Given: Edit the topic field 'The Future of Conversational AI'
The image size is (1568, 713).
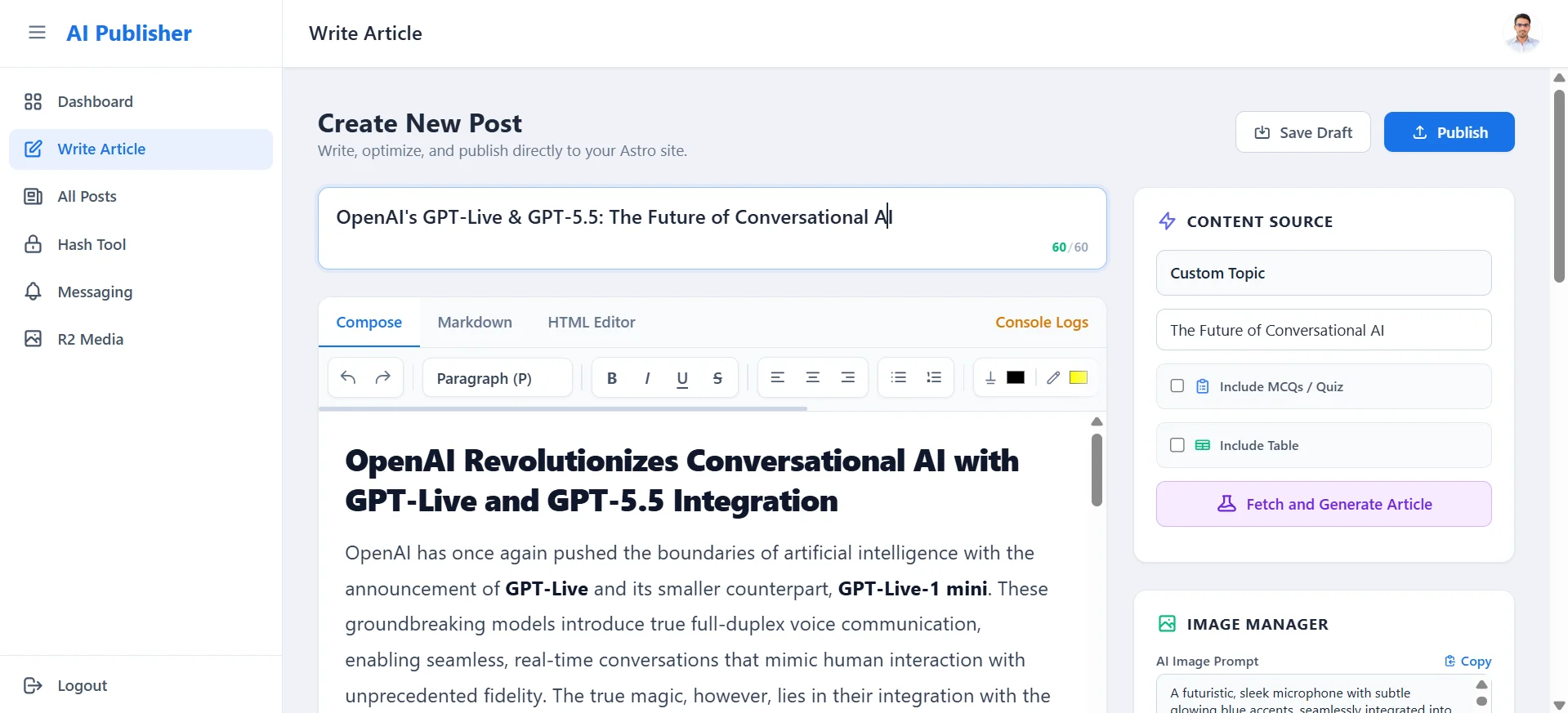Looking at the screenshot, I should click(x=1324, y=330).
